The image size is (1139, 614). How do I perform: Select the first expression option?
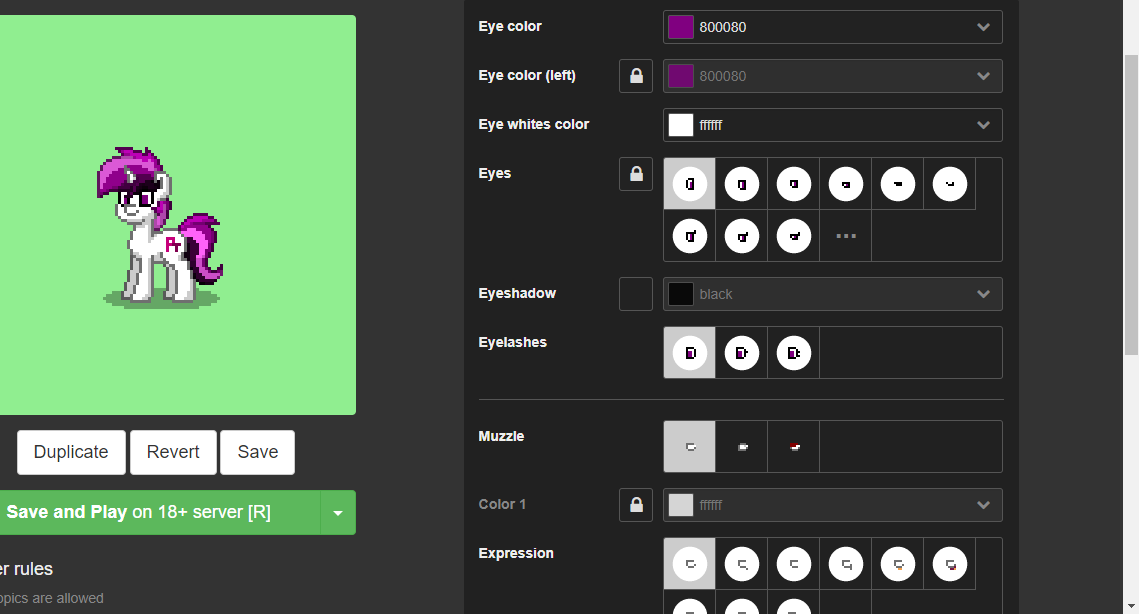689,564
